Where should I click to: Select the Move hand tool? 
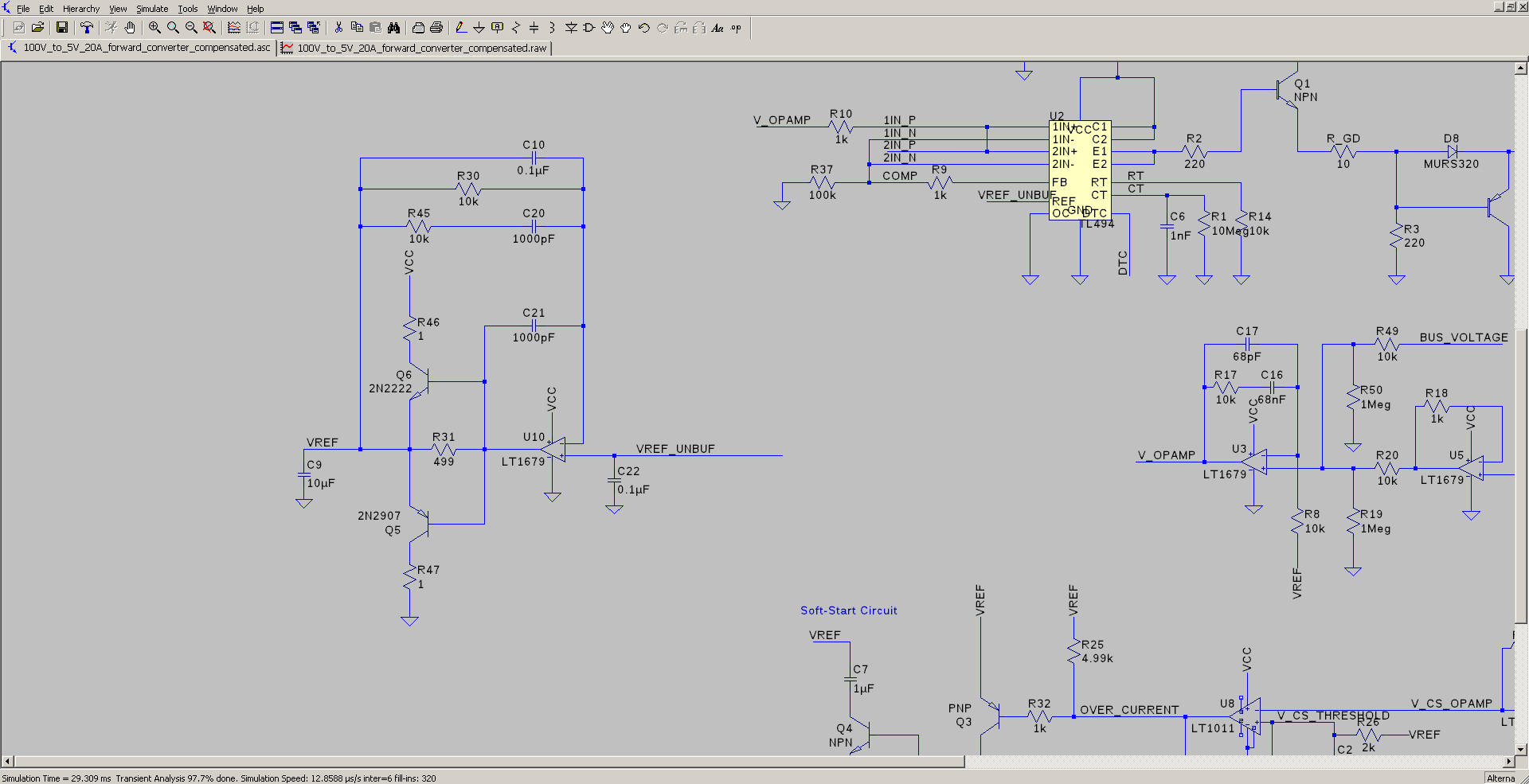pos(608,28)
